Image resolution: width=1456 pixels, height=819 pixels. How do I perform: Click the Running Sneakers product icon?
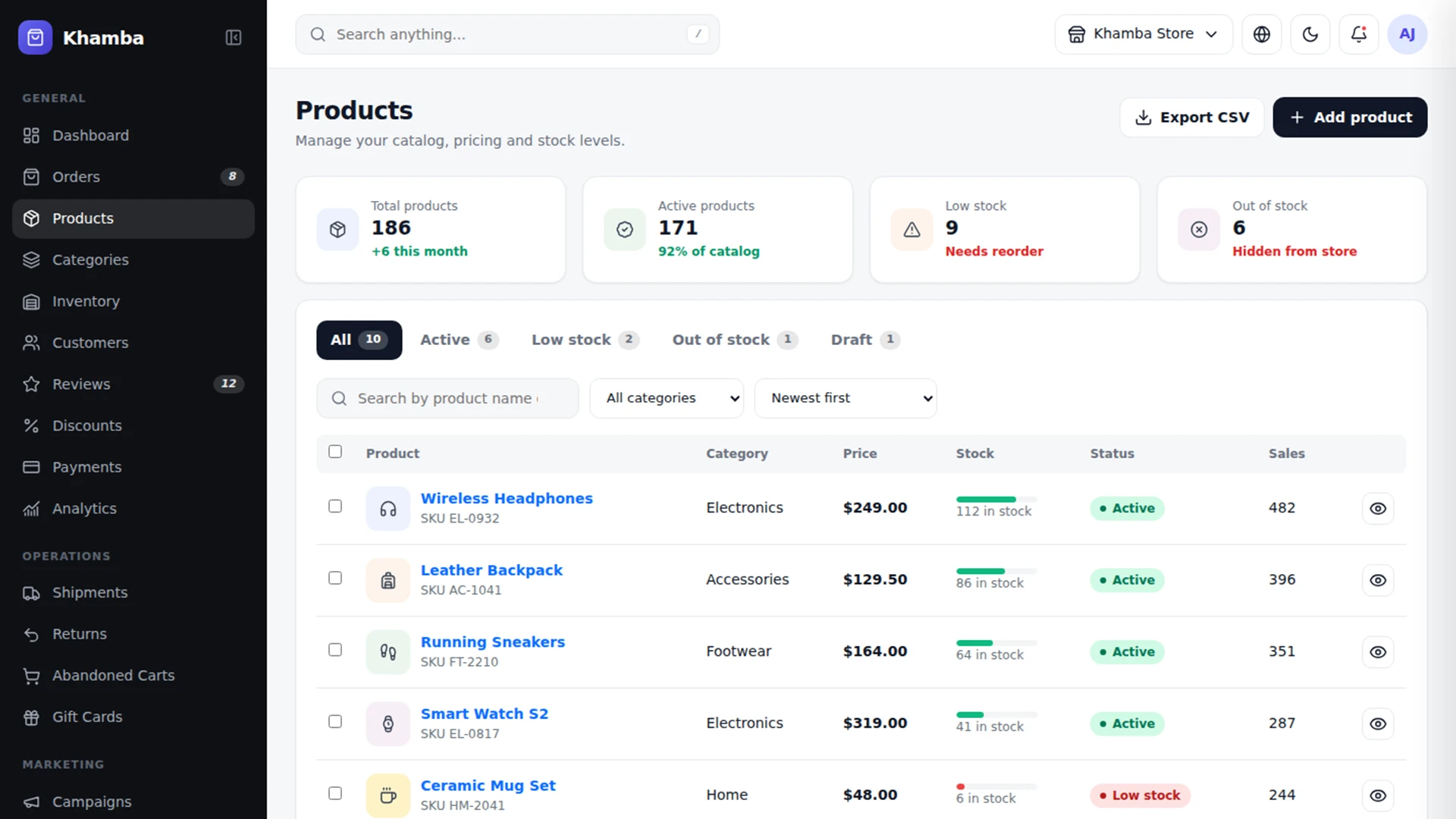(x=388, y=651)
